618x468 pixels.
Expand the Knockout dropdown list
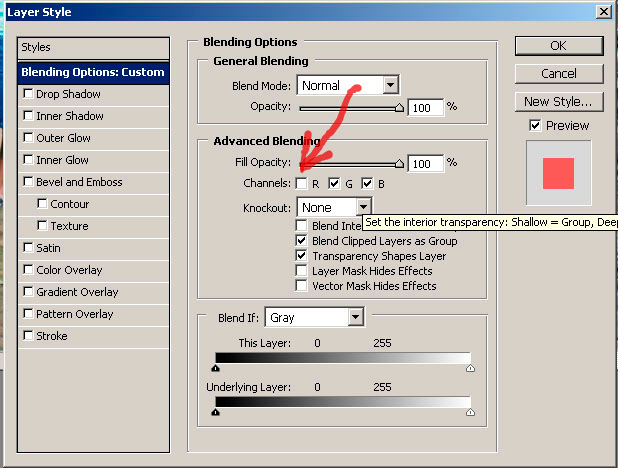click(362, 207)
